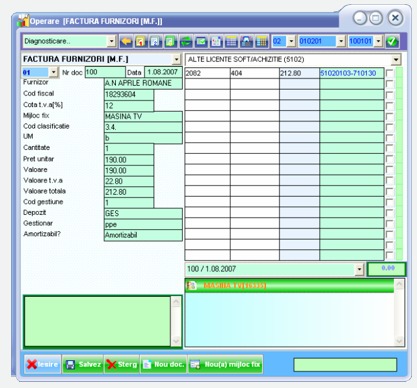Click the scrollbar of the notes text area

[176, 321]
